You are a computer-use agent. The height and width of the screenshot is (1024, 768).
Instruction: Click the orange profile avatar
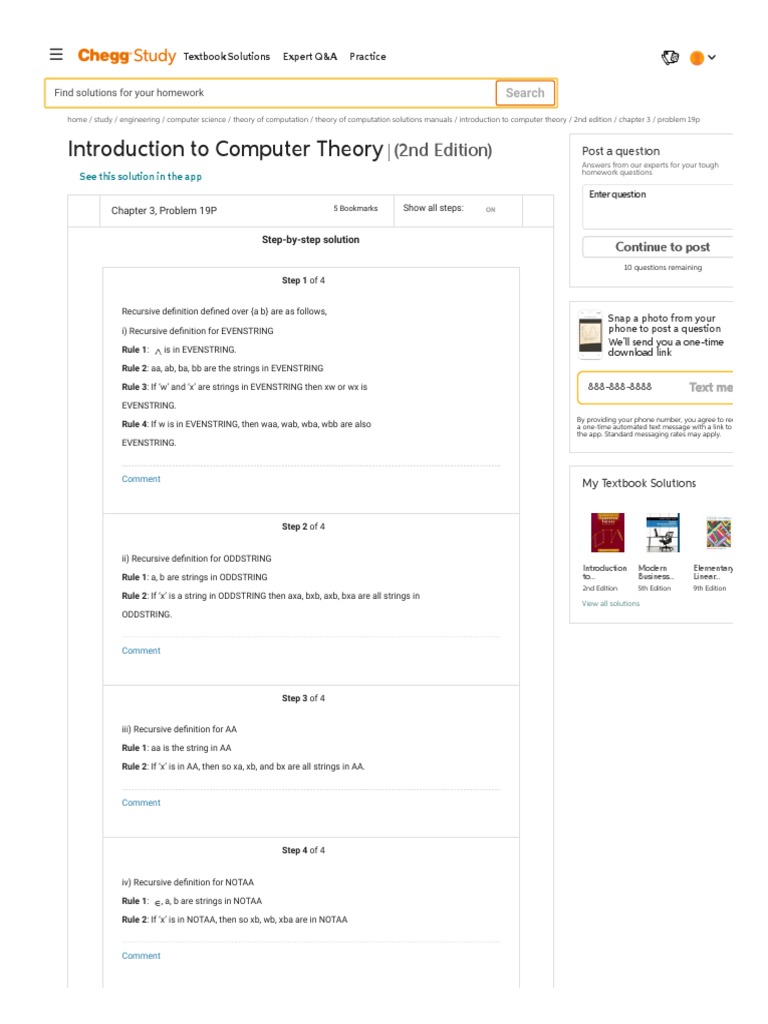pos(697,58)
